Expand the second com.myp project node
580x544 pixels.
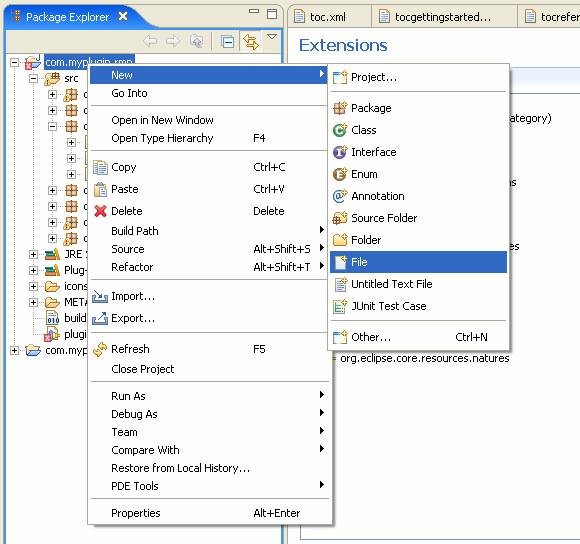tap(14, 350)
